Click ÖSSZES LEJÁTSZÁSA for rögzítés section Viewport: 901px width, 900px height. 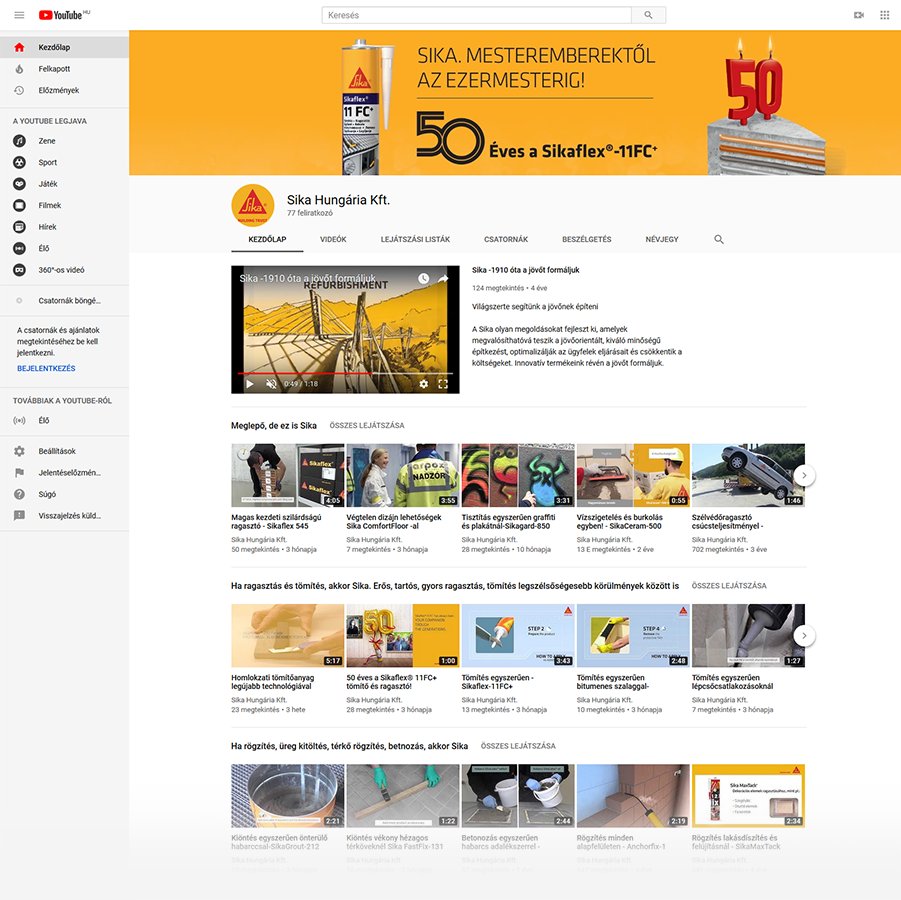[x=518, y=746]
